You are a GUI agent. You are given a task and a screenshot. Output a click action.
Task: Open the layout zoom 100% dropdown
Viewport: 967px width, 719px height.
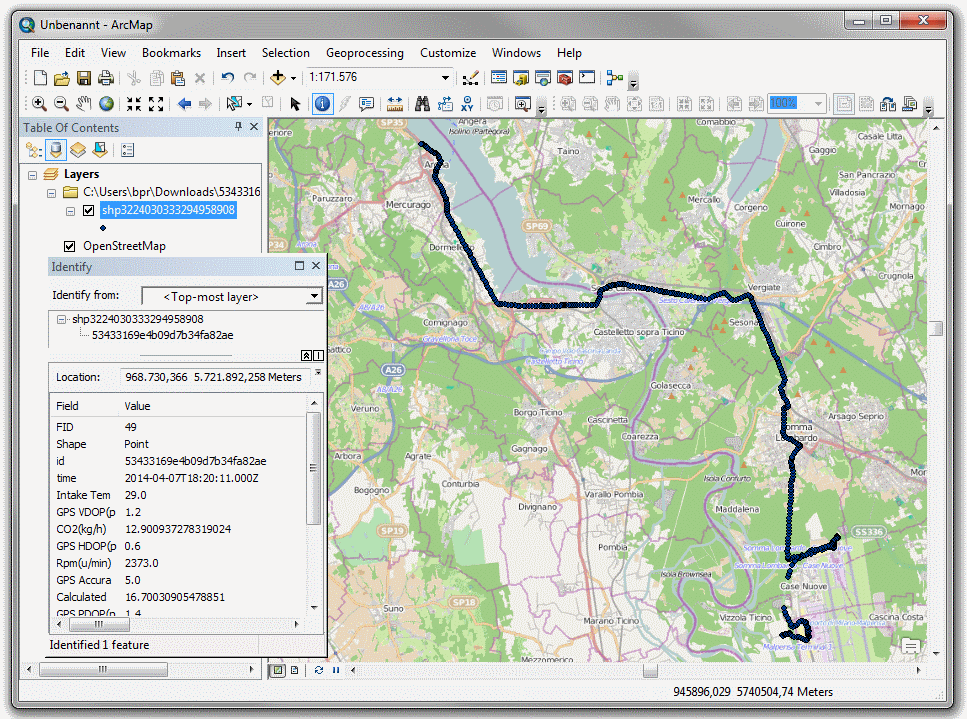pyautogui.click(x=818, y=104)
